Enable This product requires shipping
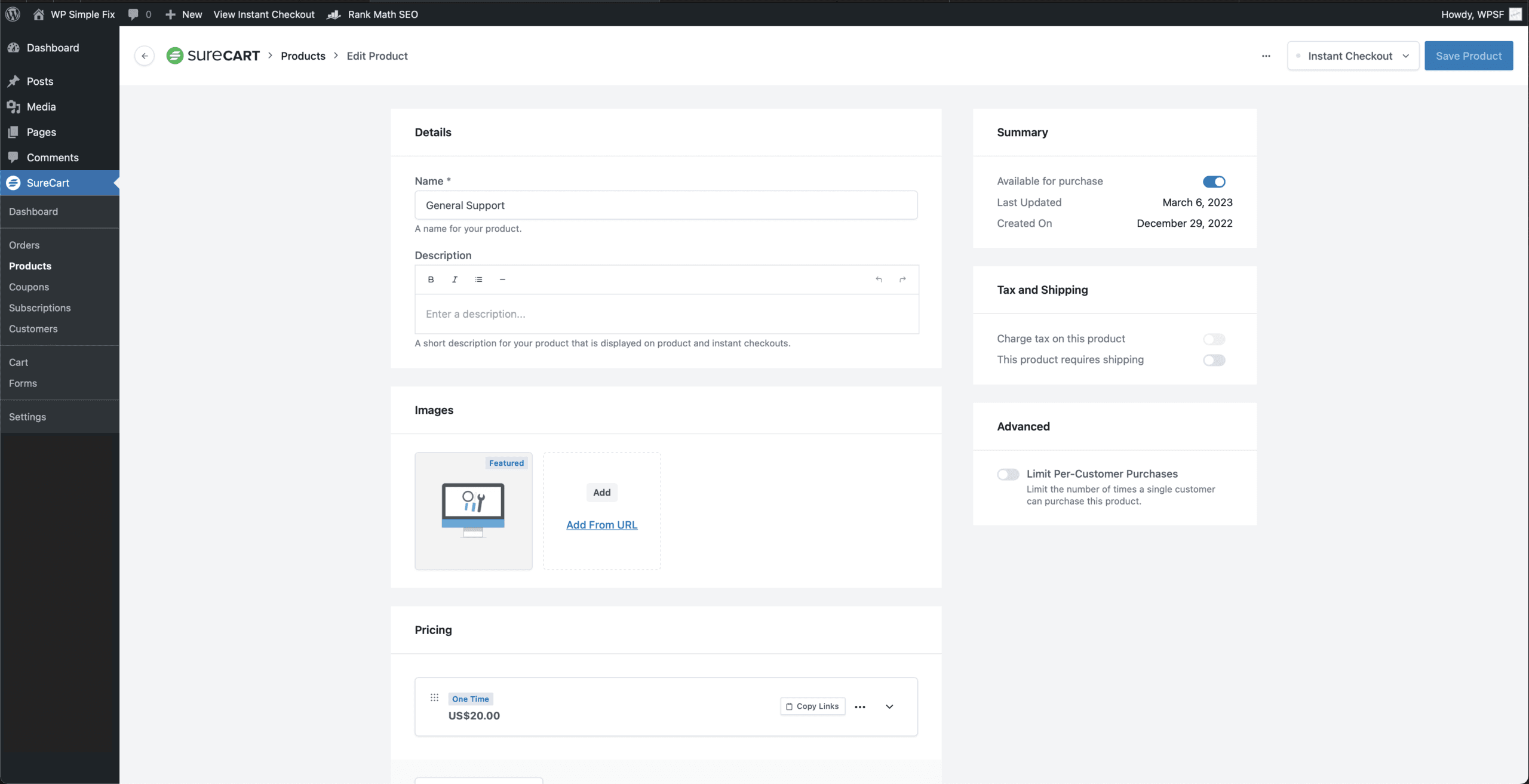 (x=1214, y=360)
